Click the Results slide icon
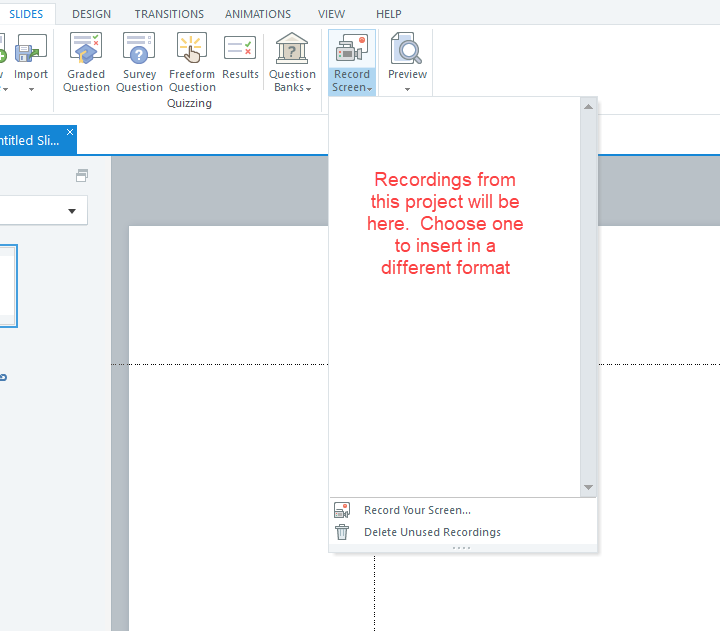 tap(240, 48)
